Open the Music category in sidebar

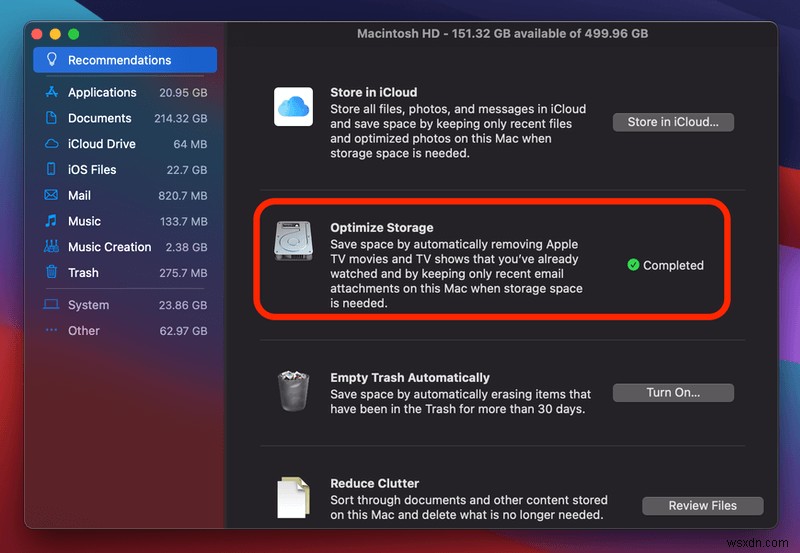click(x=125, y=221)
